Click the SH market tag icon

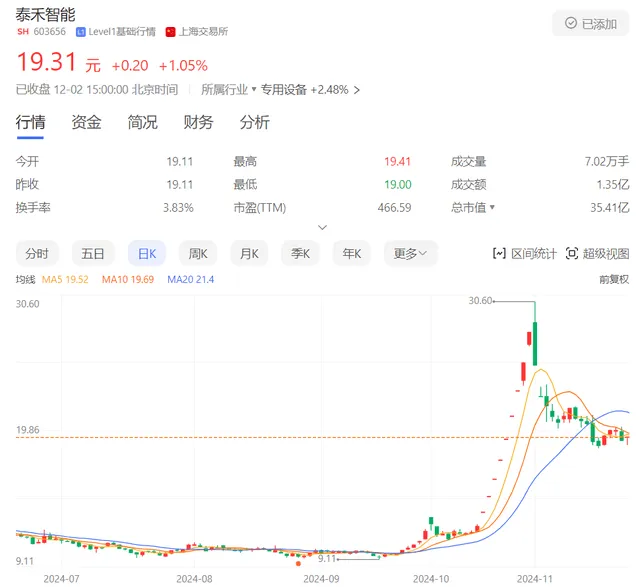pos(22,32)
